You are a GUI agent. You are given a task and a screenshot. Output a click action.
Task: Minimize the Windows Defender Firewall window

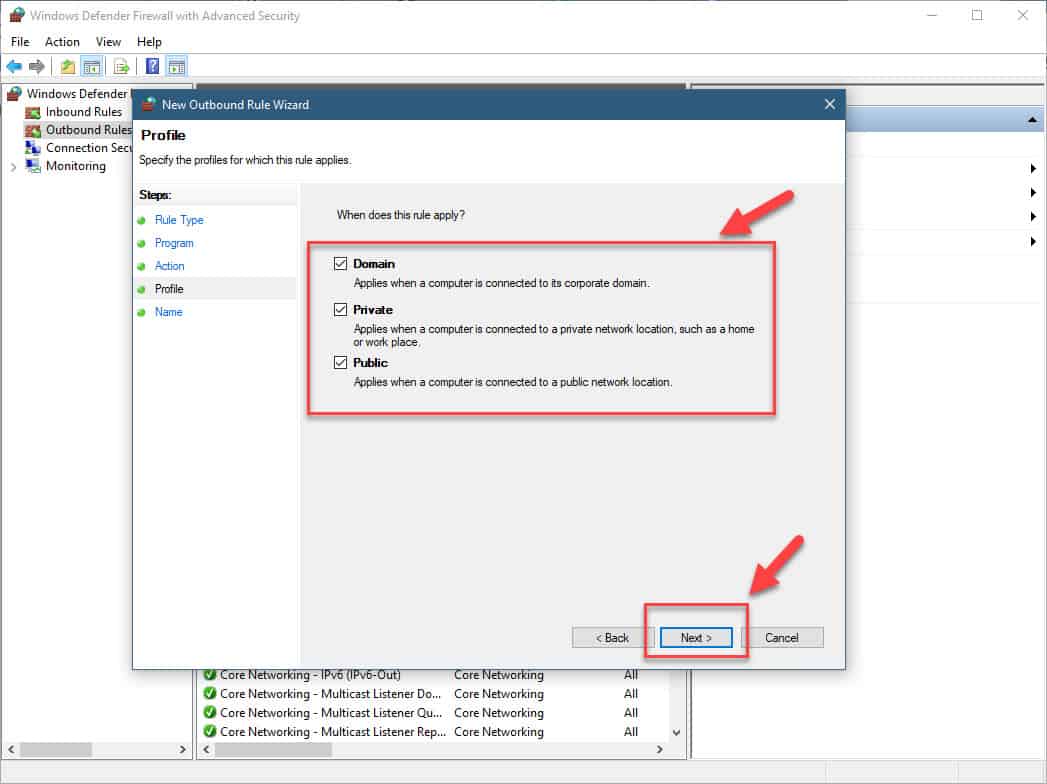click(932, 15)
